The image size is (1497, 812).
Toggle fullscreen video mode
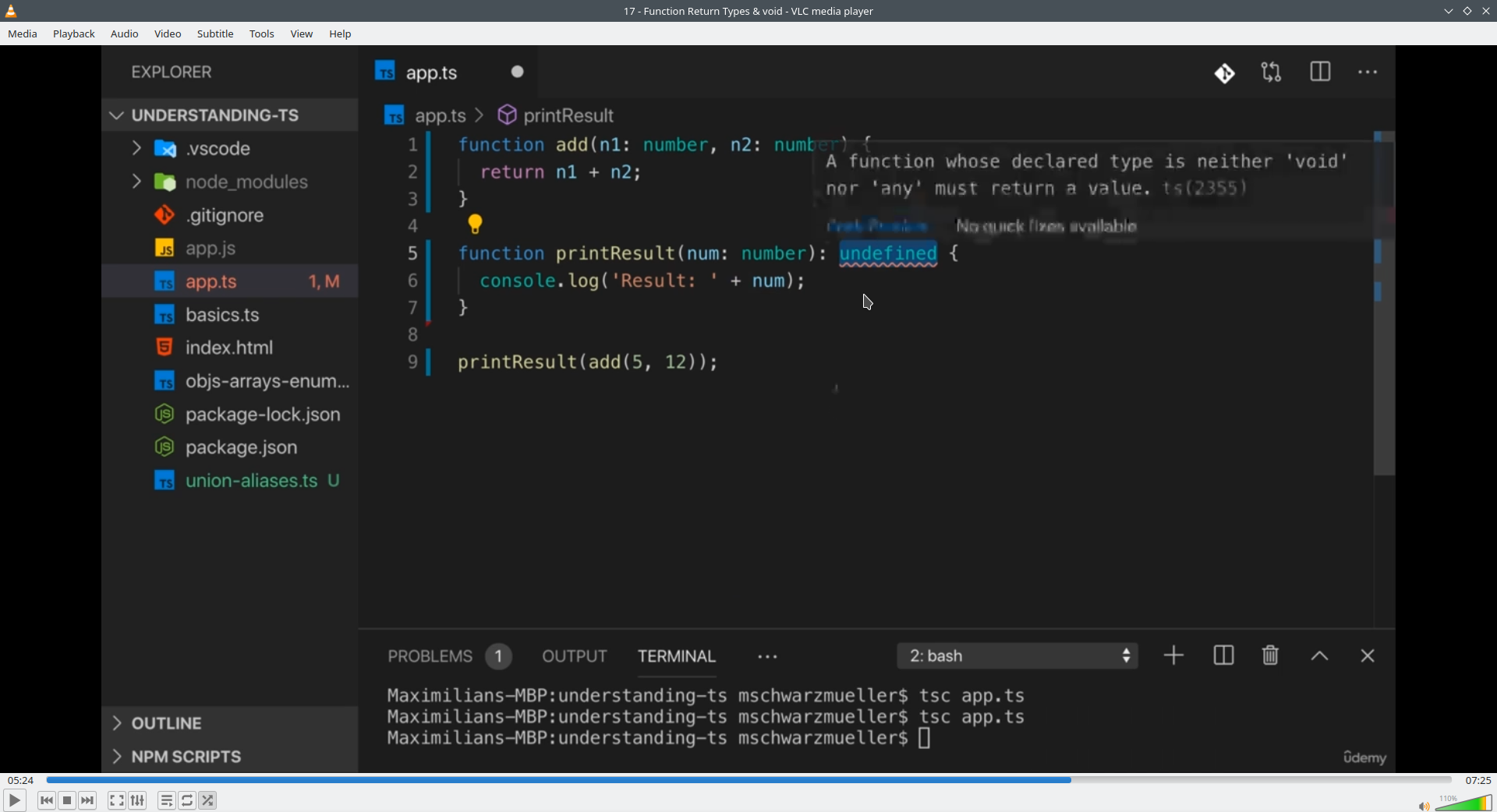pyautogui.click(x=117, y=800)
